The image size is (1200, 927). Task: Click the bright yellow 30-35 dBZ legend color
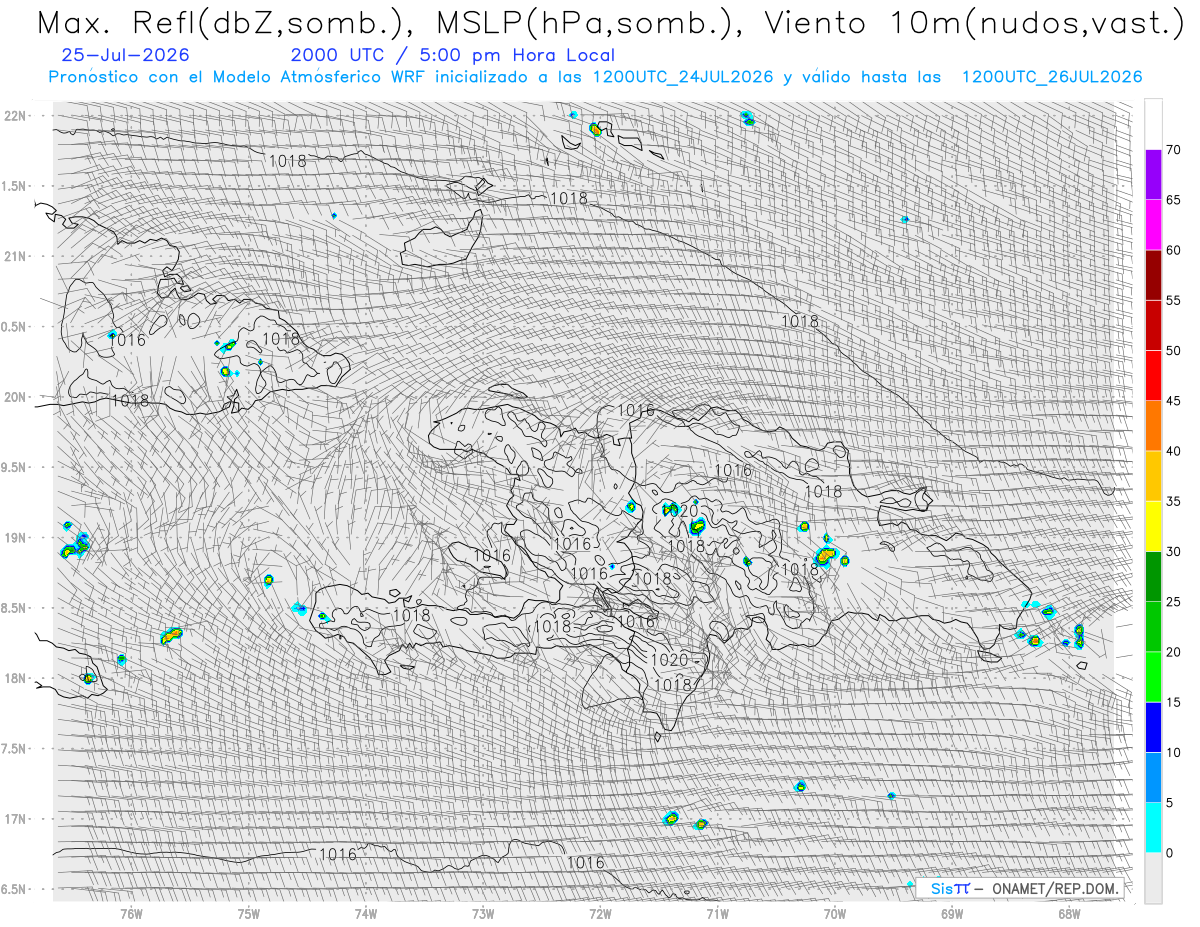pos(1153,526)
